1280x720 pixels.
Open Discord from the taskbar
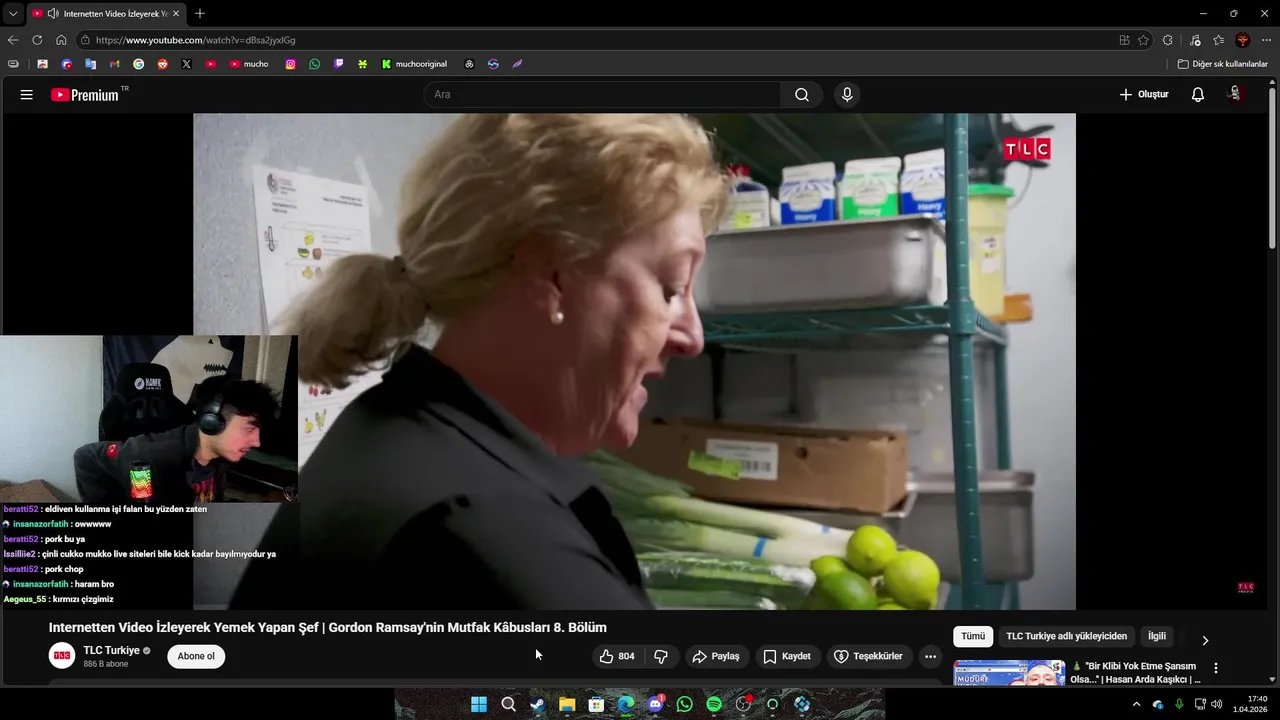tap(655, 704)
